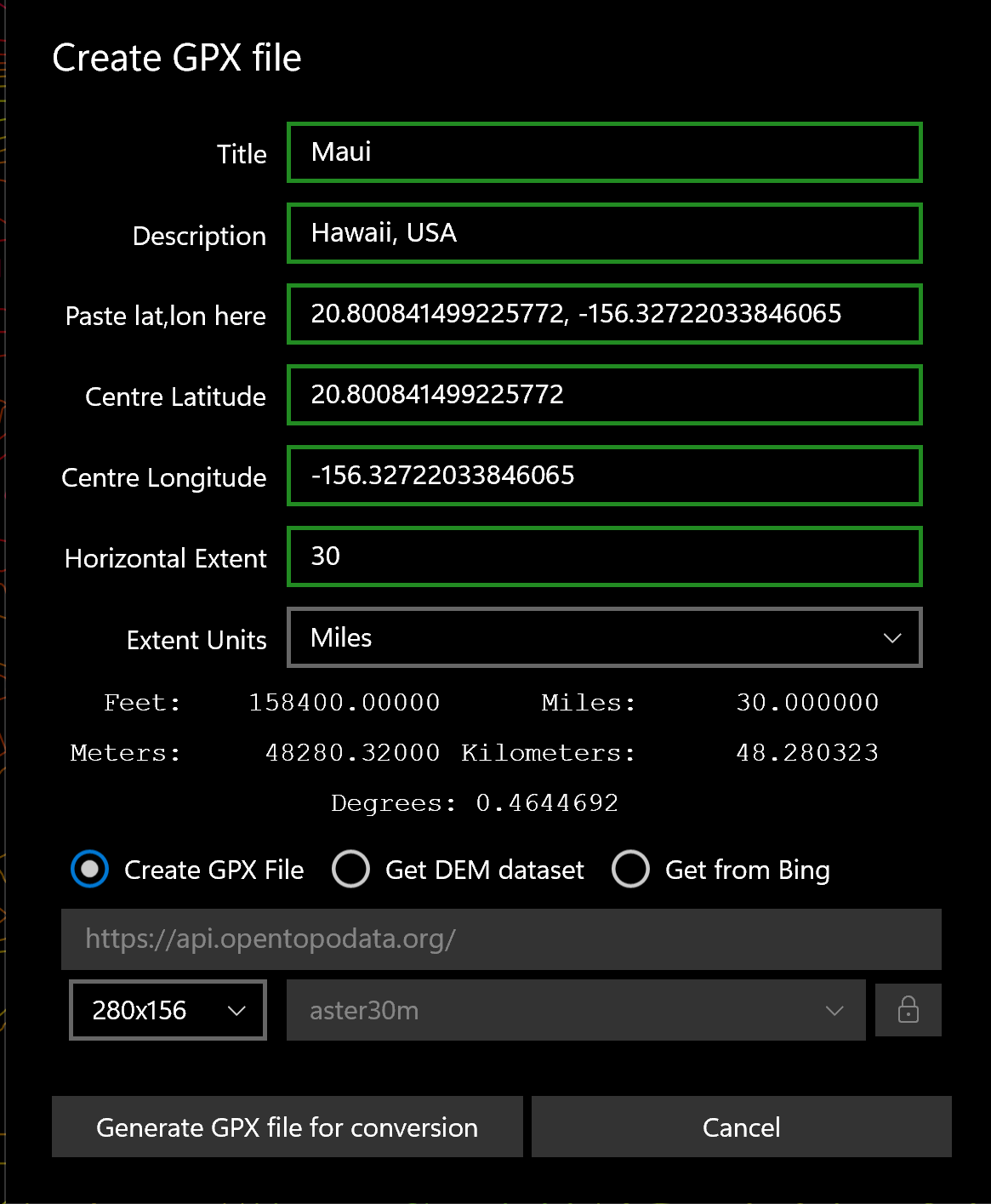Click the Centre Longitude input field
The image size is (991, 1204).
click(x=605, y=476)
